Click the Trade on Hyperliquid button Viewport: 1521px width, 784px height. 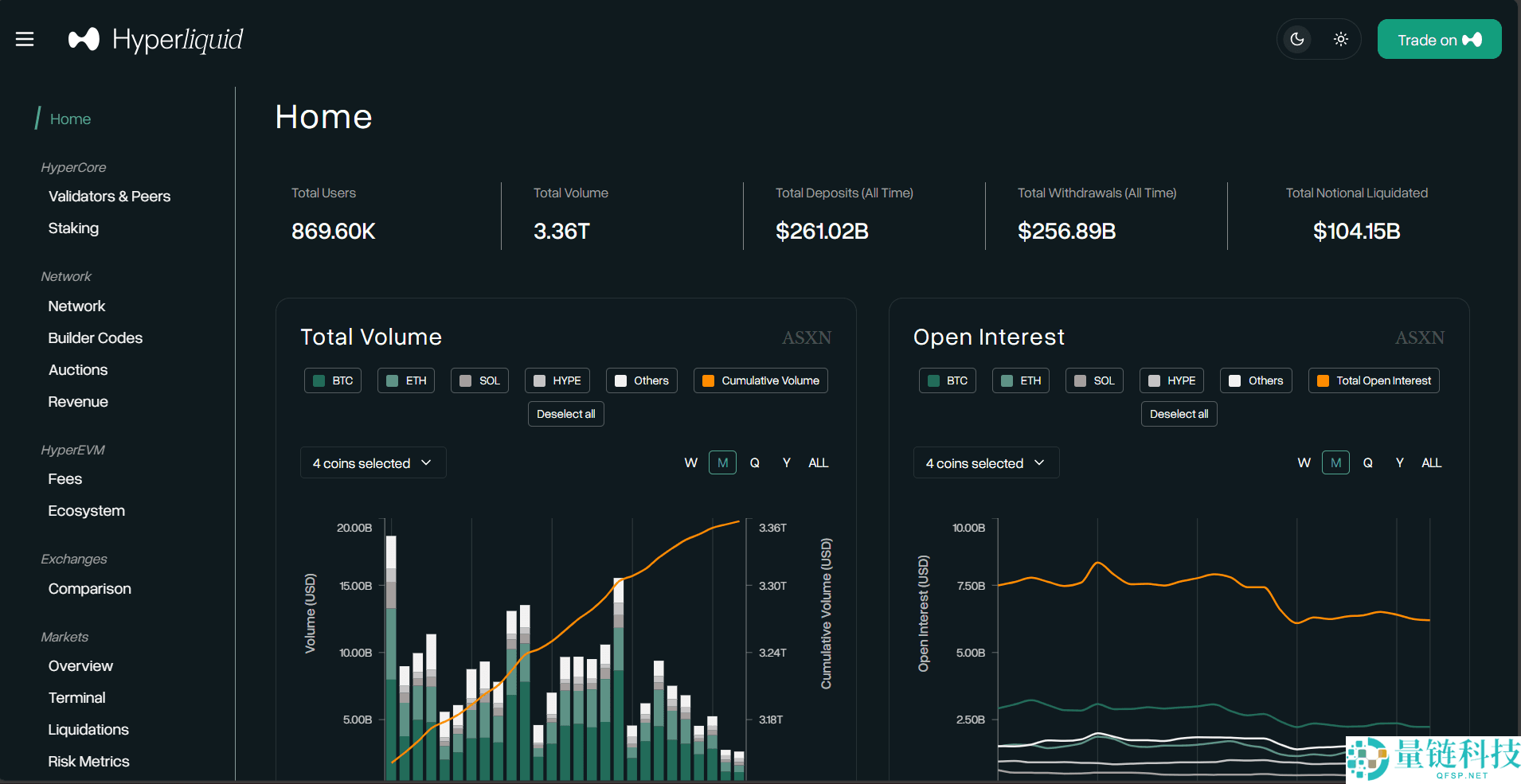[x=1439, y=39]
